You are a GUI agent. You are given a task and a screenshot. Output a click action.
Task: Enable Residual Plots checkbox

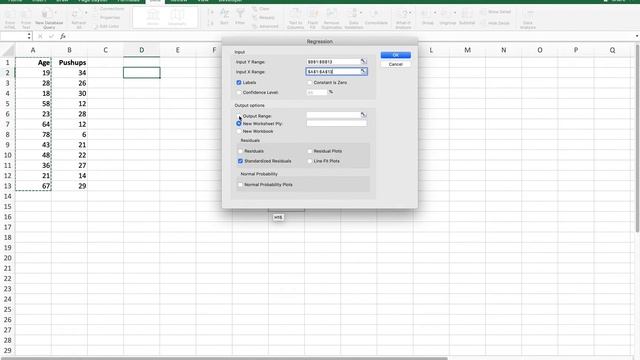[309, 151]
